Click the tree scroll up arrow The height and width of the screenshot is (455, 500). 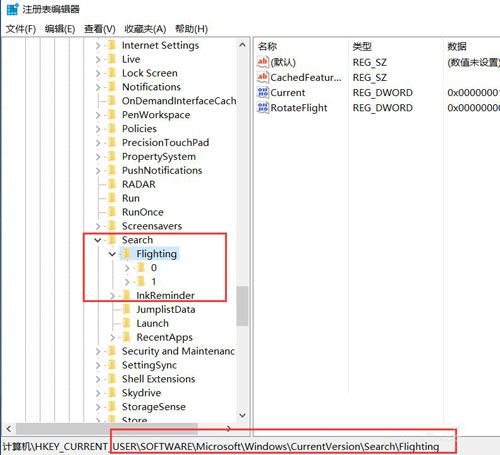pos(243,45)
